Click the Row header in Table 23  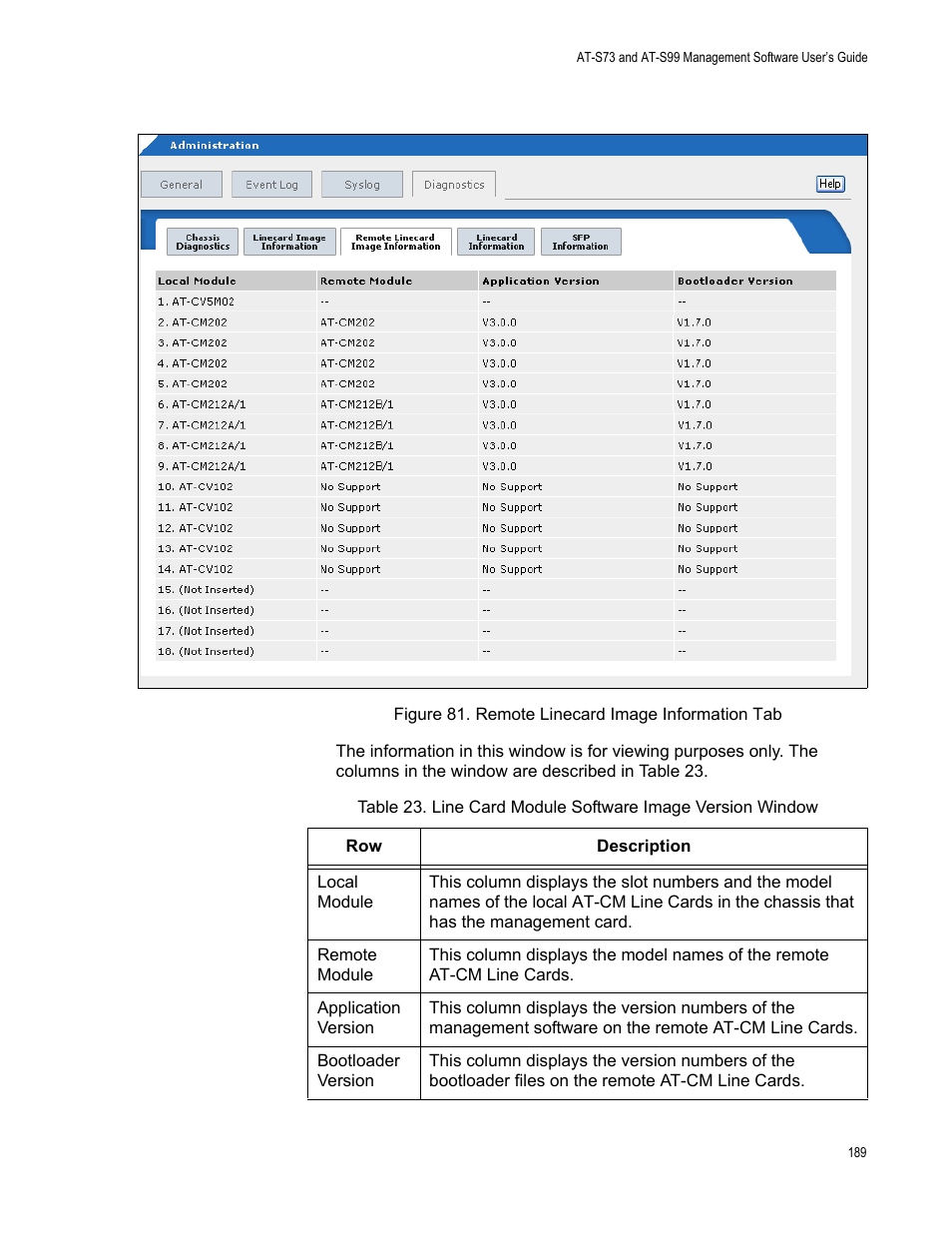click(364, 847)
